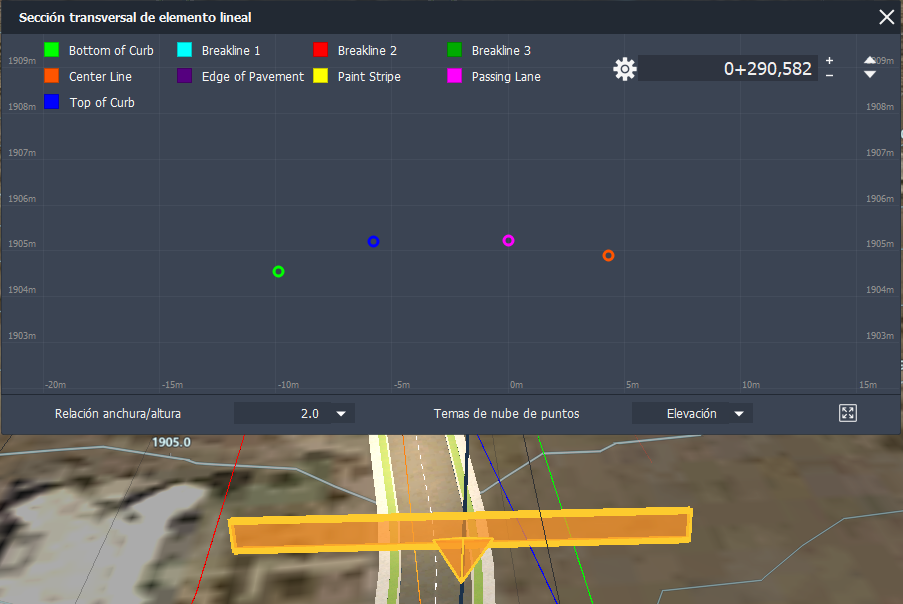Image resolution: width=903 pixels, height=604 pixels.
Task: Click the orange section marker arrow
Action: click(462, 559)
